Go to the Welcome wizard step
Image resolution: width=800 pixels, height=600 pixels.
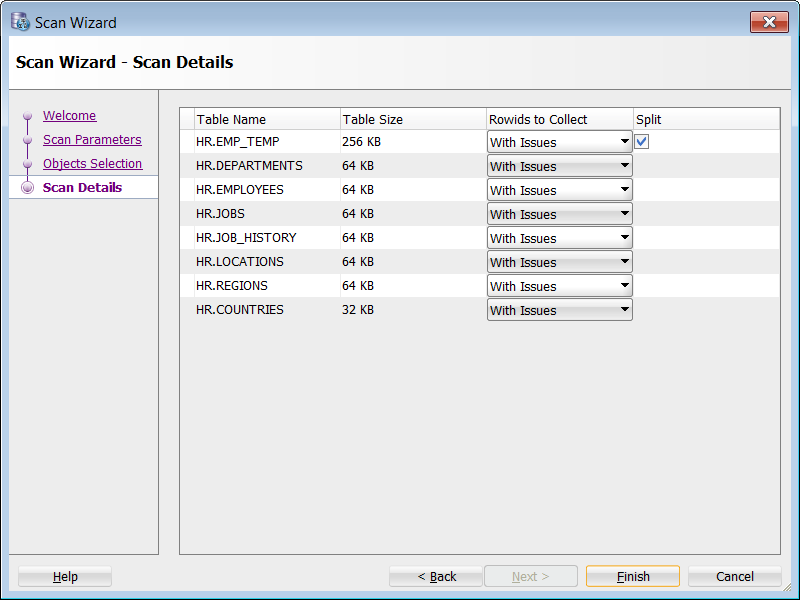(x=69, y=116)
